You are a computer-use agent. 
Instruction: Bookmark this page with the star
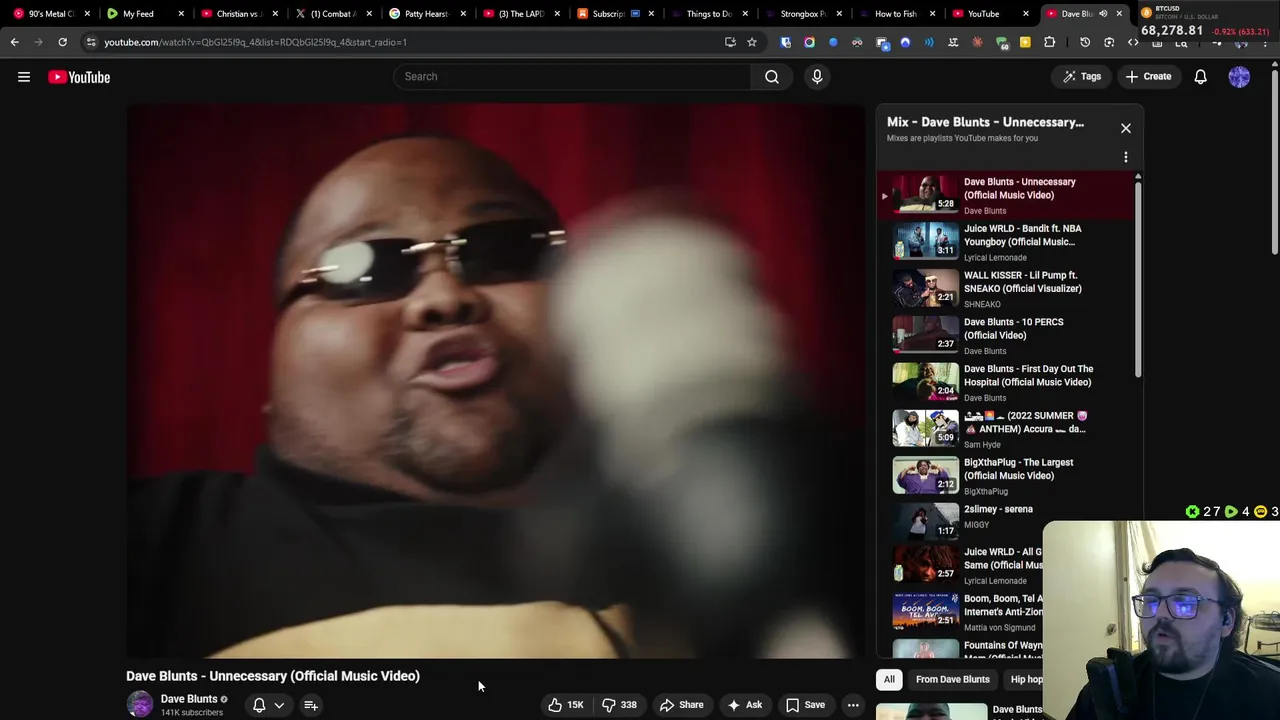point(752,42)
